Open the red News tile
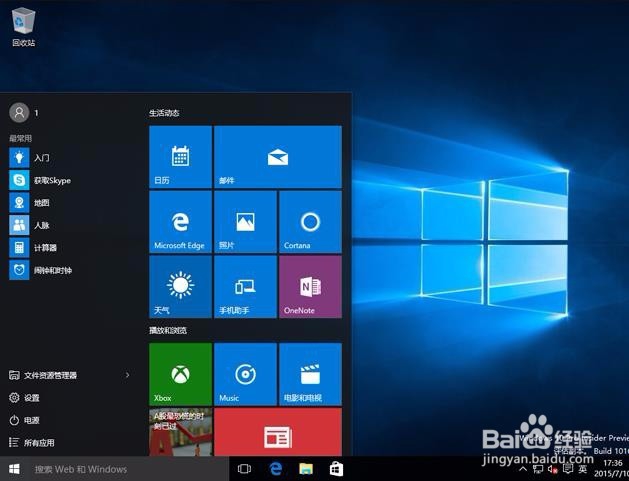 tap(278, 432)
